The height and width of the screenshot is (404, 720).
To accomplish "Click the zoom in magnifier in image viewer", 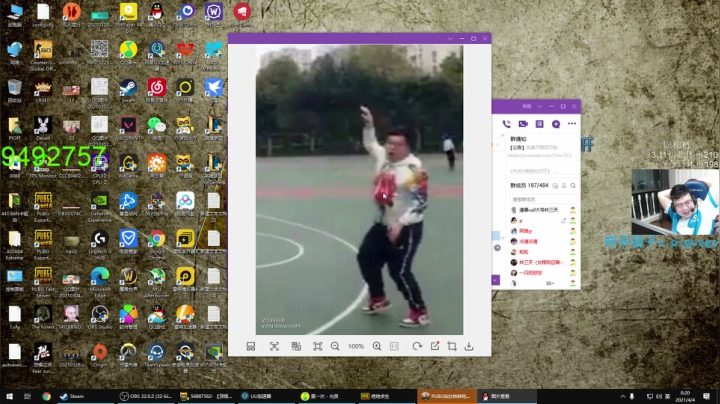I will (377, 346).
